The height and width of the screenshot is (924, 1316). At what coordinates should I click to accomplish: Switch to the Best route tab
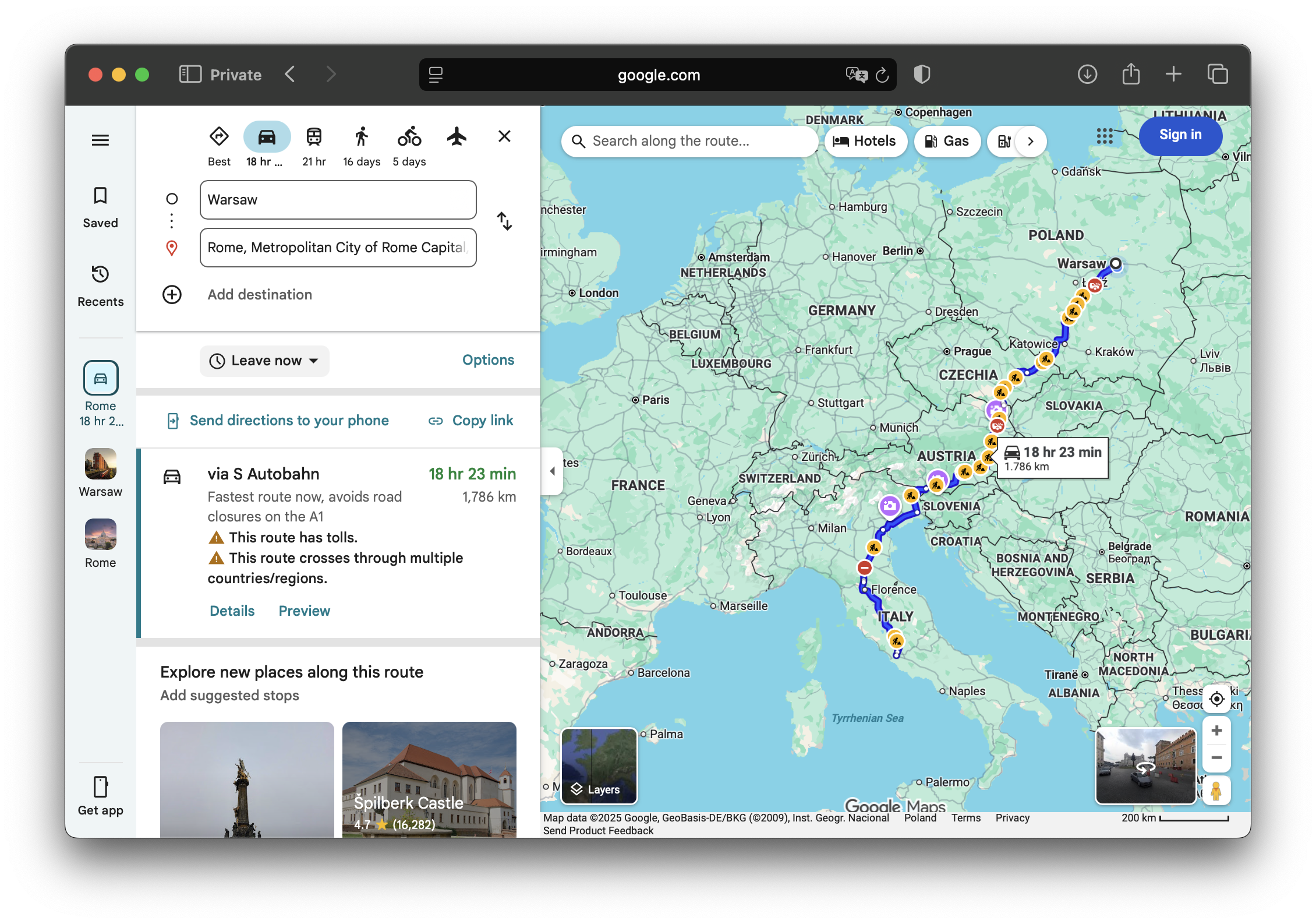click(218, 135)
